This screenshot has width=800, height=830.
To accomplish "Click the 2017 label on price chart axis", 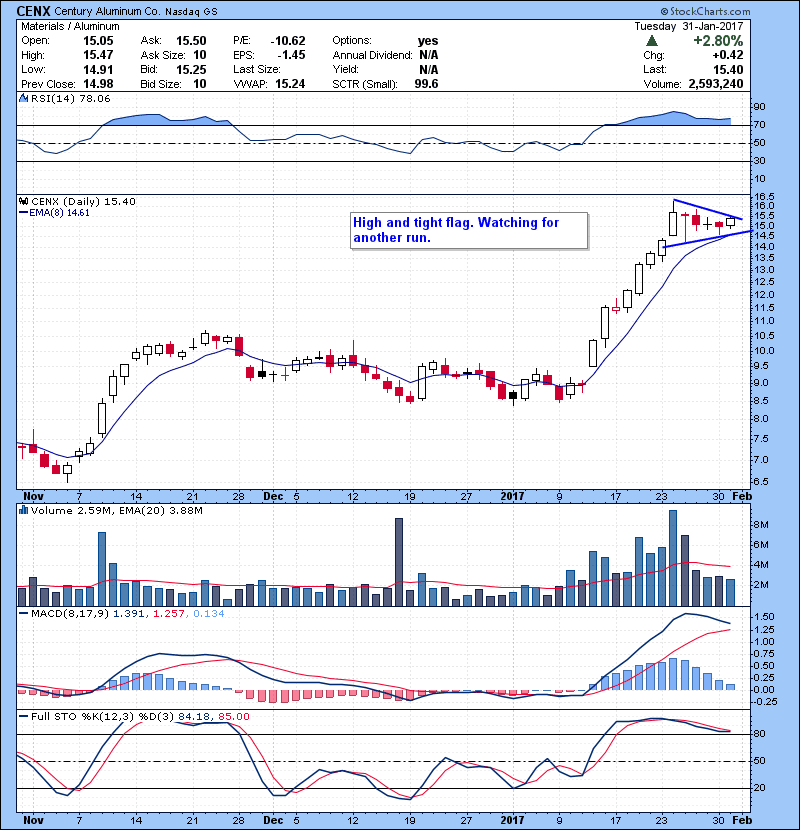I will click(x=513, y=496).
